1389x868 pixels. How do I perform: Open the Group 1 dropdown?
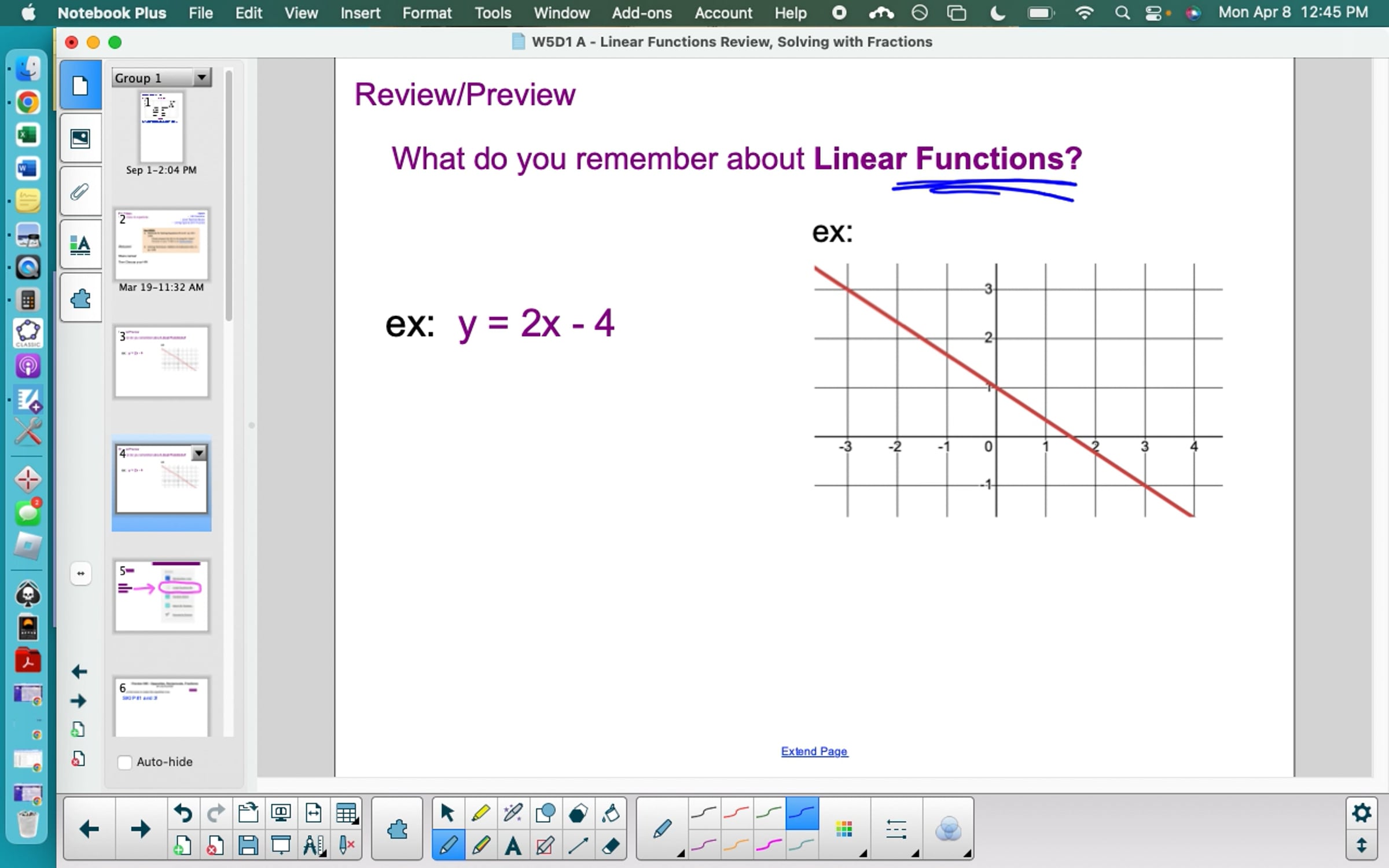tap(201, 77)
